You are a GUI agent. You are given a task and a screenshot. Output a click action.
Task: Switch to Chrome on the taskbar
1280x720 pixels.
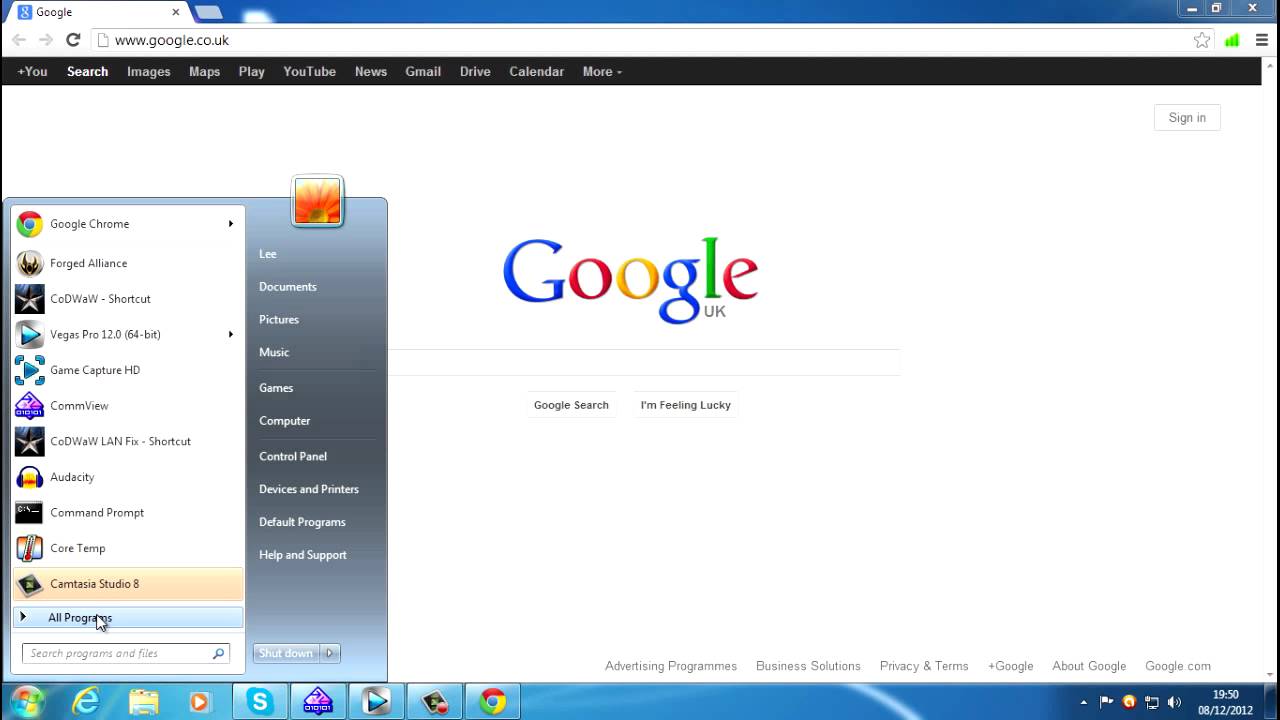[492, 702]
